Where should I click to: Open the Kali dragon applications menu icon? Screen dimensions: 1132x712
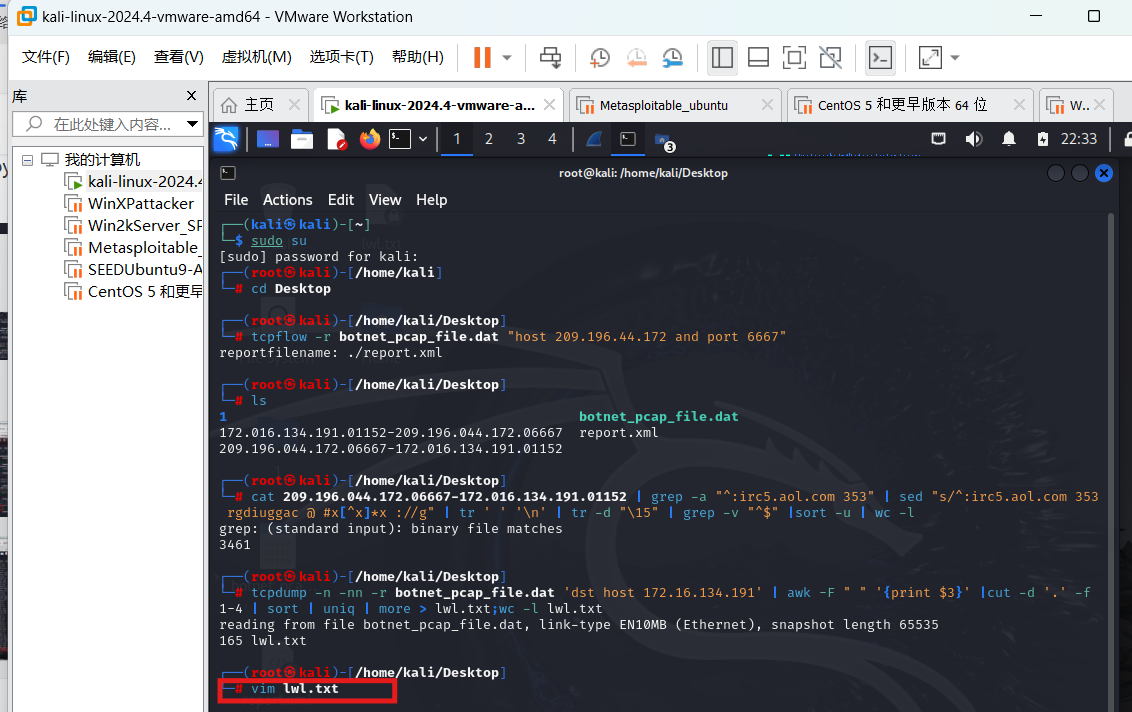(226, 139)
